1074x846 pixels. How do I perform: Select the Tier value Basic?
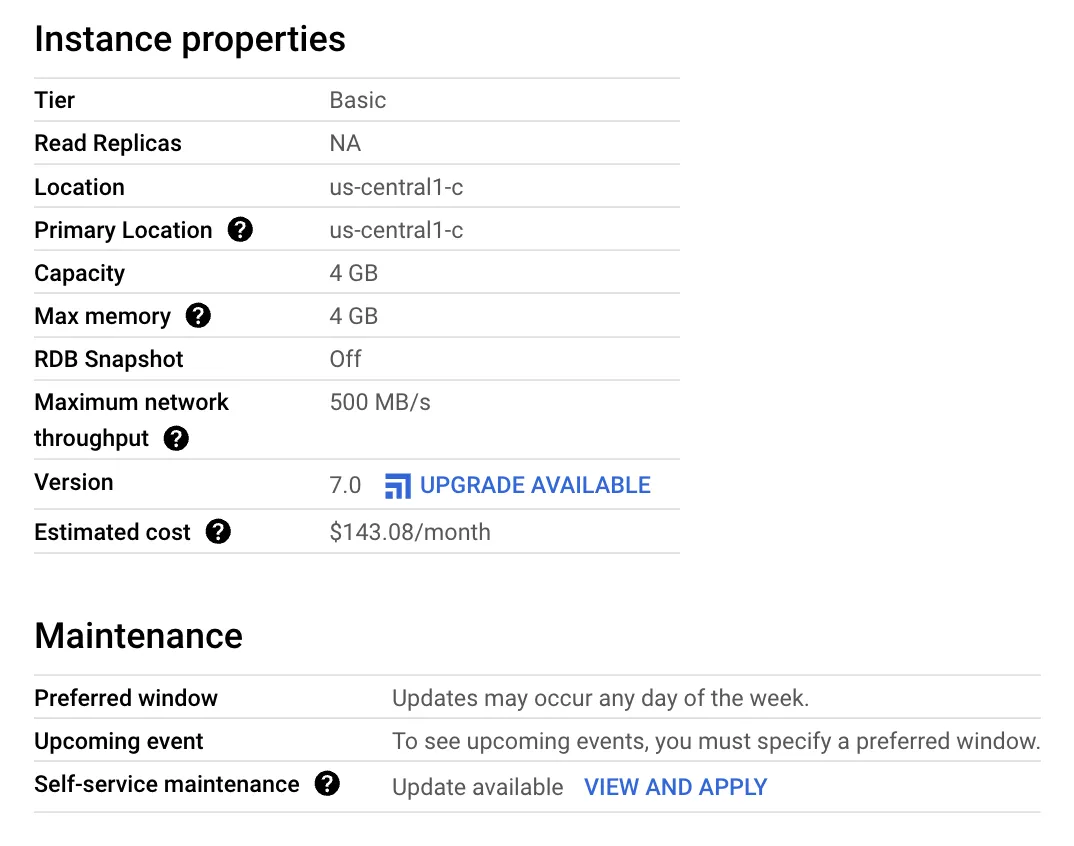(358, 100)
